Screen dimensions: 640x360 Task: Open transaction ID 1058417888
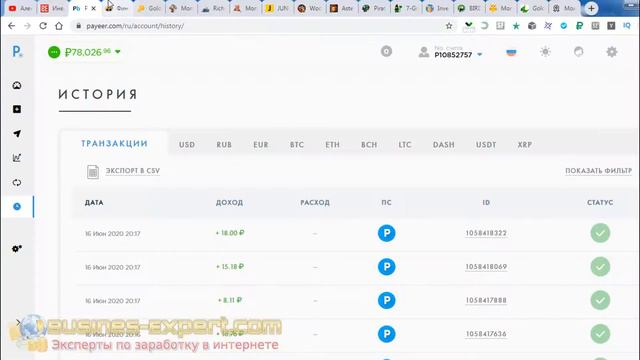(x=486, y=300)
